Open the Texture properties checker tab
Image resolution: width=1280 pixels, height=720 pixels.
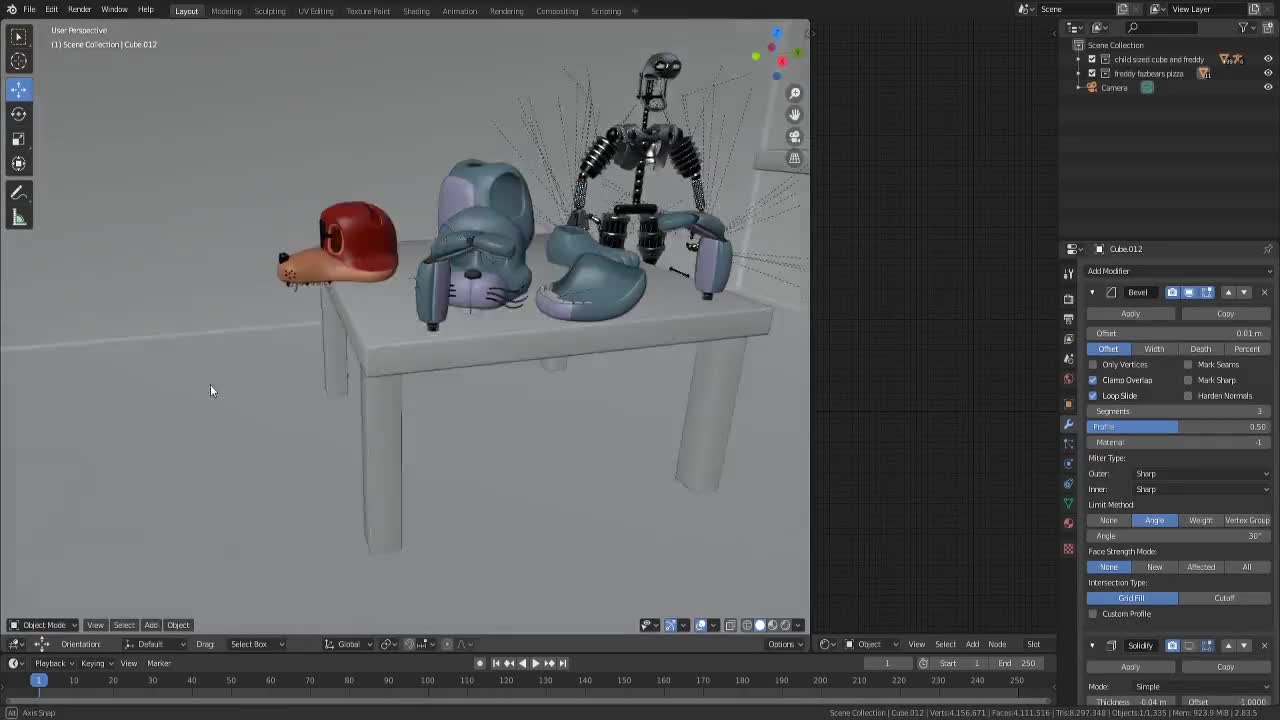click(1068, 548)
